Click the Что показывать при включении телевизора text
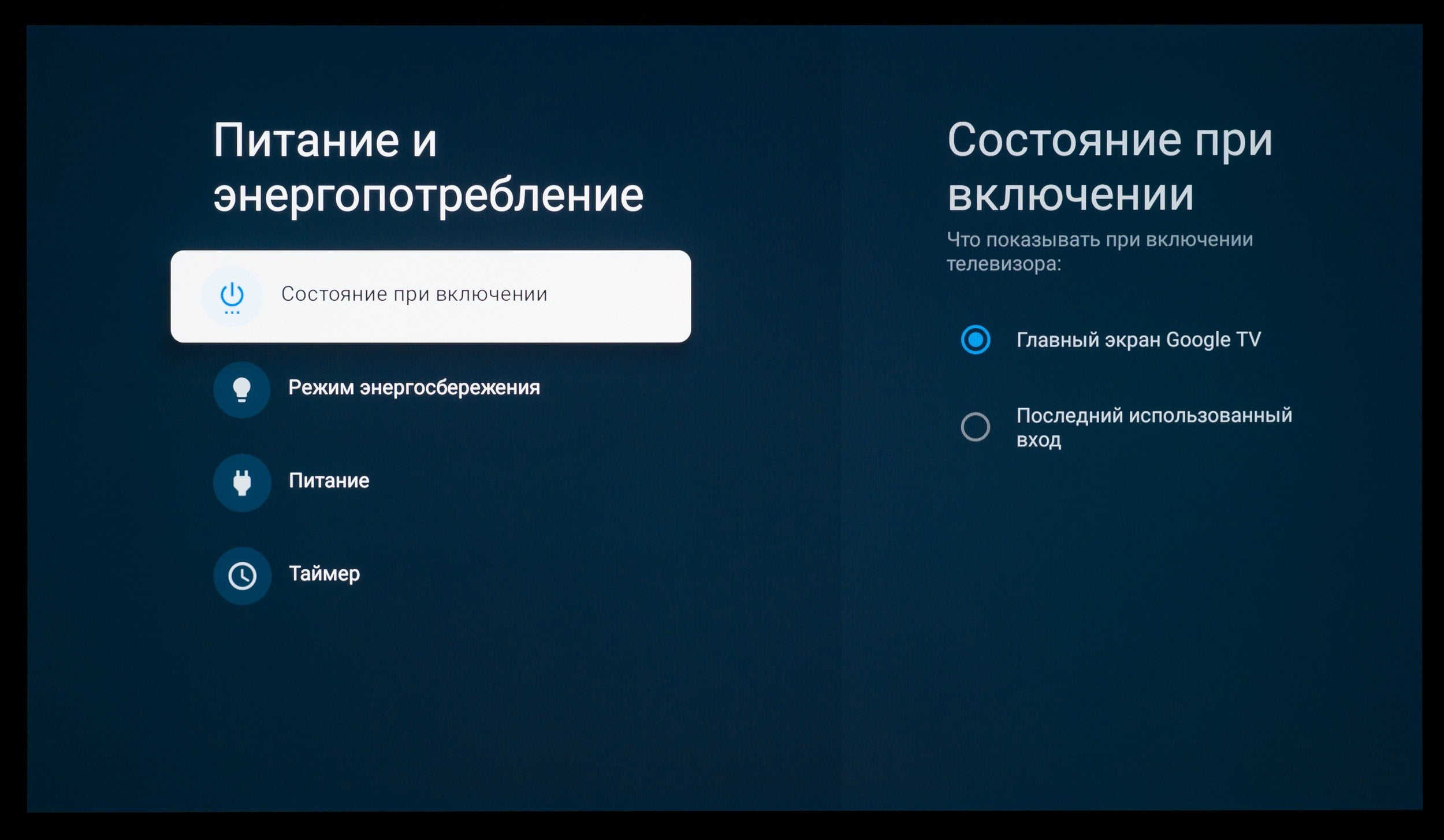The height and width of the screenshot is (840, 1444). [x=1100, y=252]
